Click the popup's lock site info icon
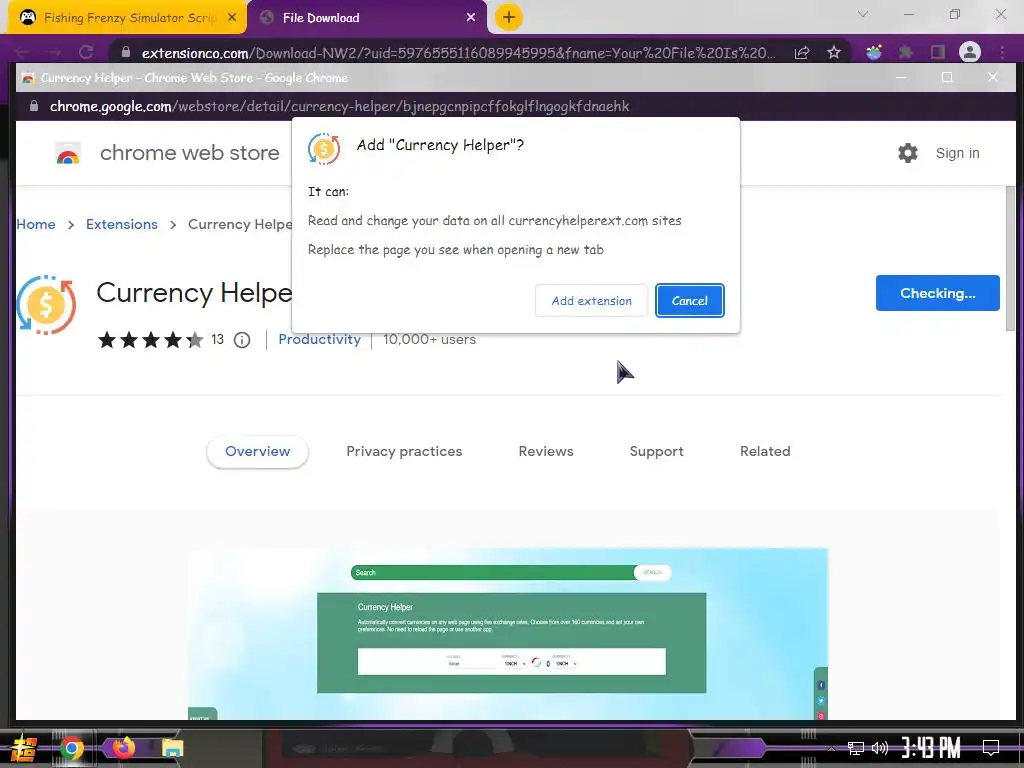The width and height of the screenshot is (1024, 768). (x=34, y=106)
